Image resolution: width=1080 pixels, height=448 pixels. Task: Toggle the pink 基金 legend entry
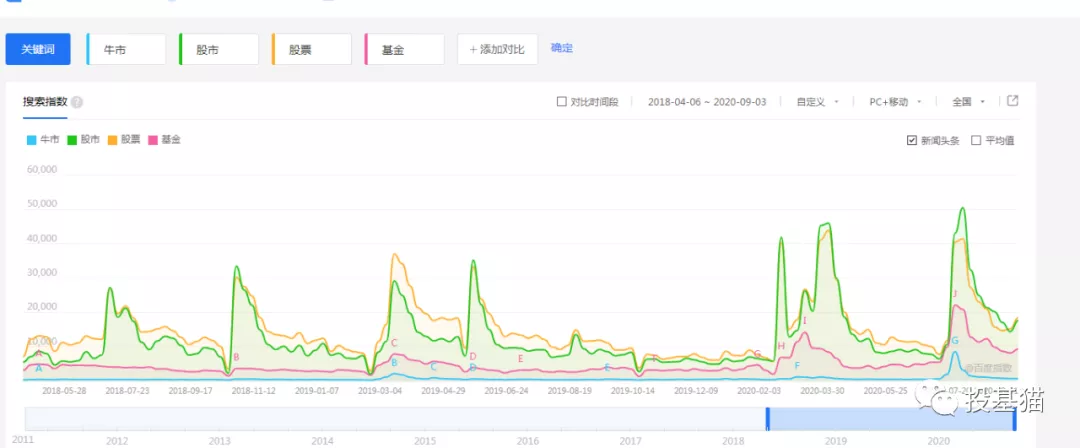(165, 140)
